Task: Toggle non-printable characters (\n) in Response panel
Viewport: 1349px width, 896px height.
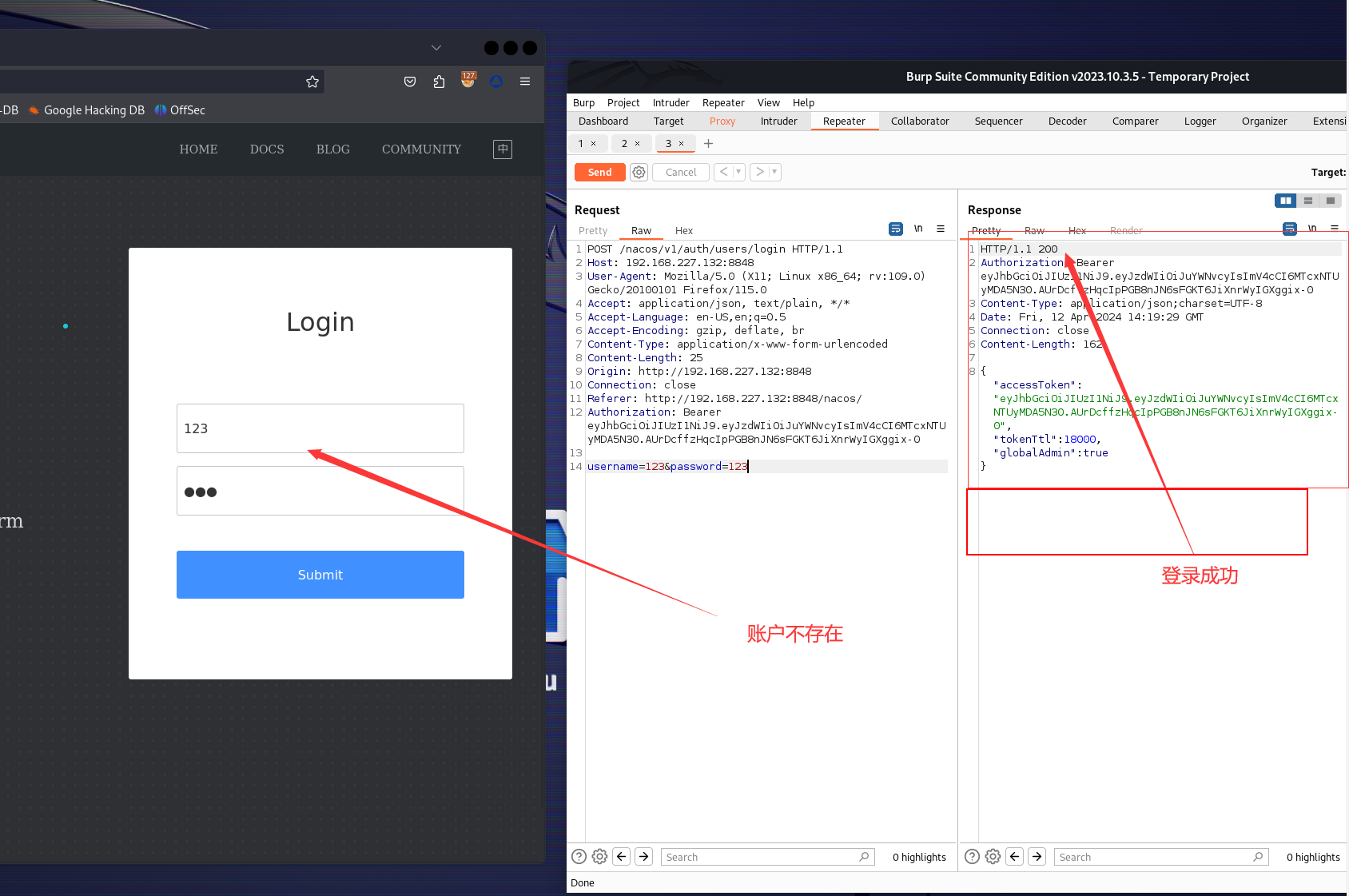Action: point(1312,229)
